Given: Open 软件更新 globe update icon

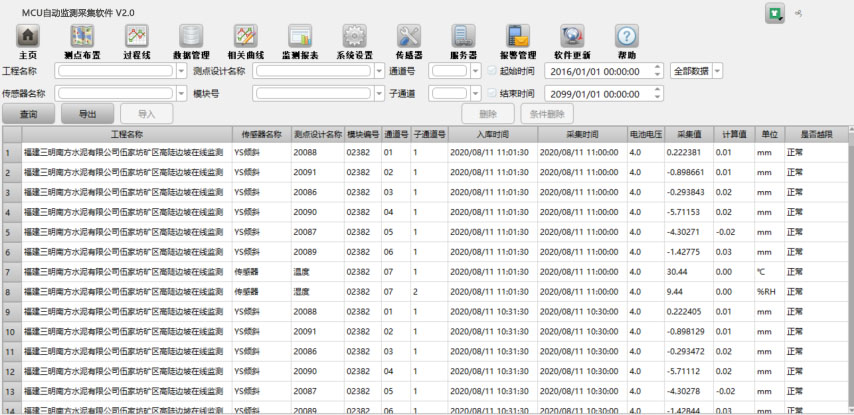Looking at the screenshot, I should coord(572,36).
